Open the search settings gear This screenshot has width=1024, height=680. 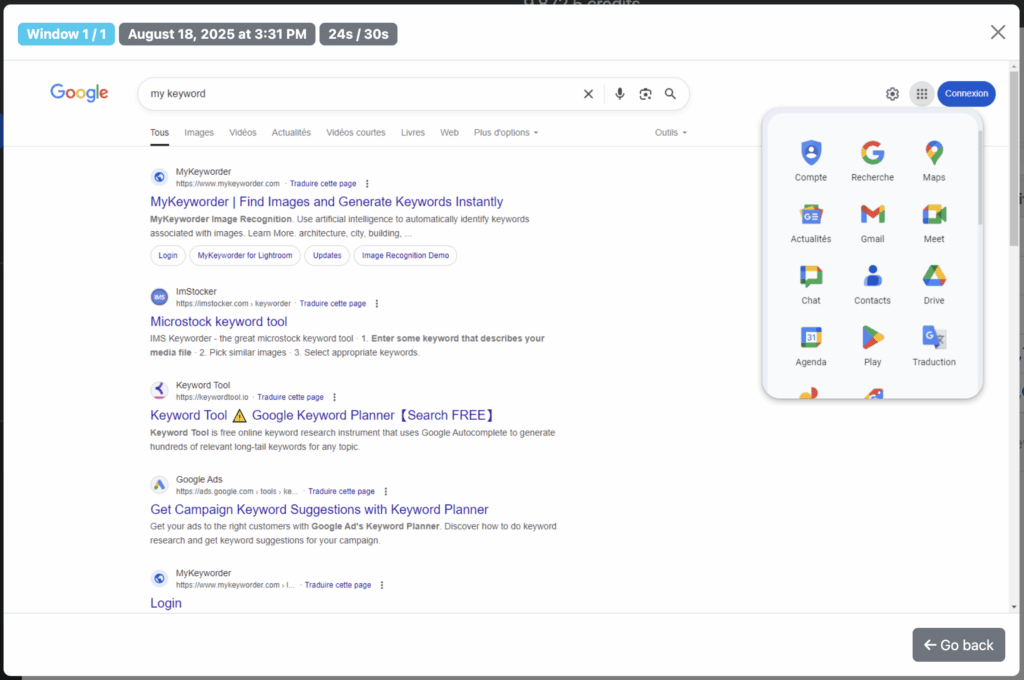point(892,93)
